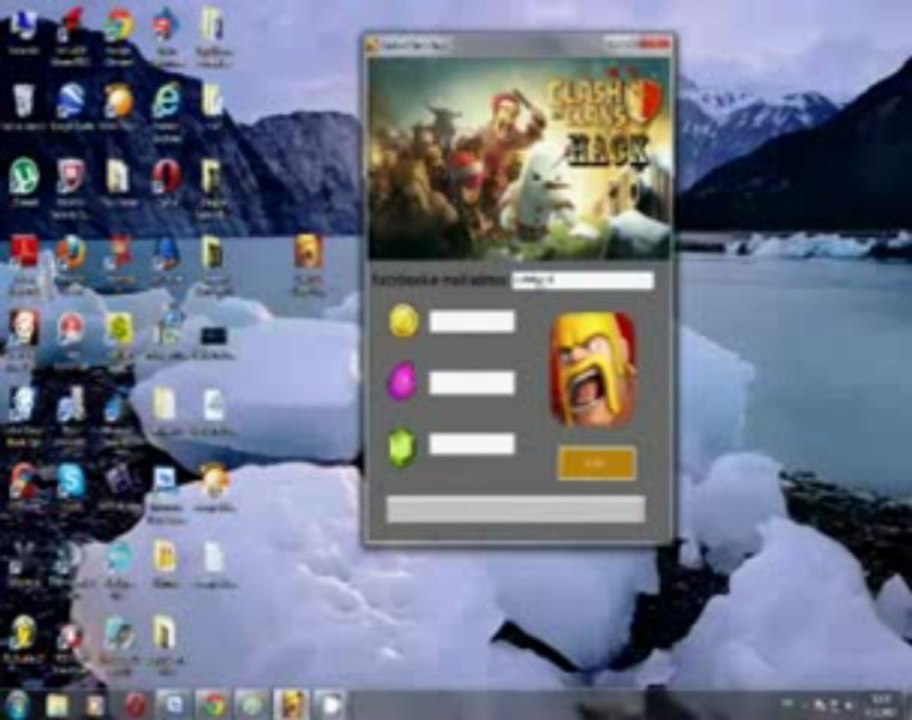
Task: Open Skype desktop shortcut
Action: 71,480
